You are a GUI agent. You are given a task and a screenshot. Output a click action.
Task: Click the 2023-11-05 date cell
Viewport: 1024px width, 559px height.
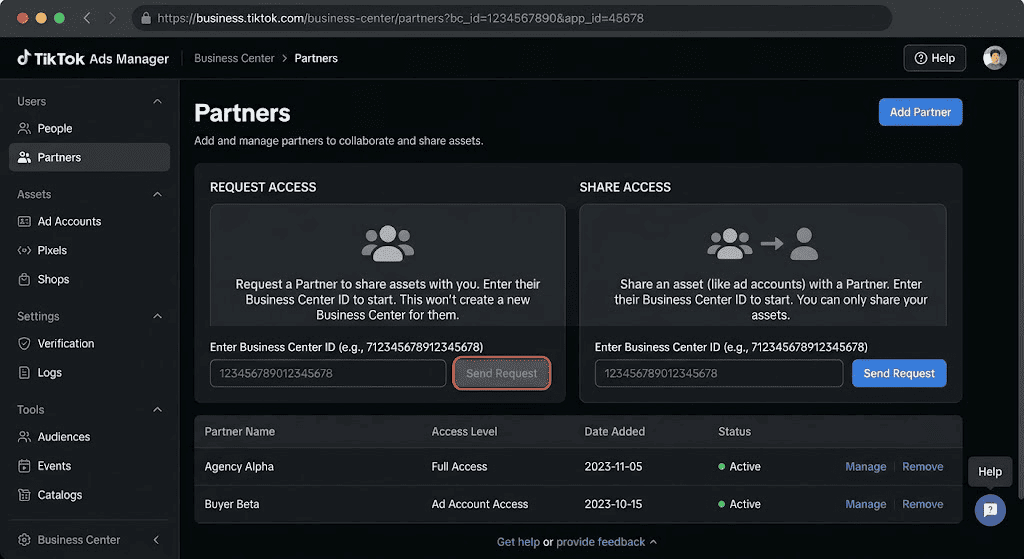613,466
